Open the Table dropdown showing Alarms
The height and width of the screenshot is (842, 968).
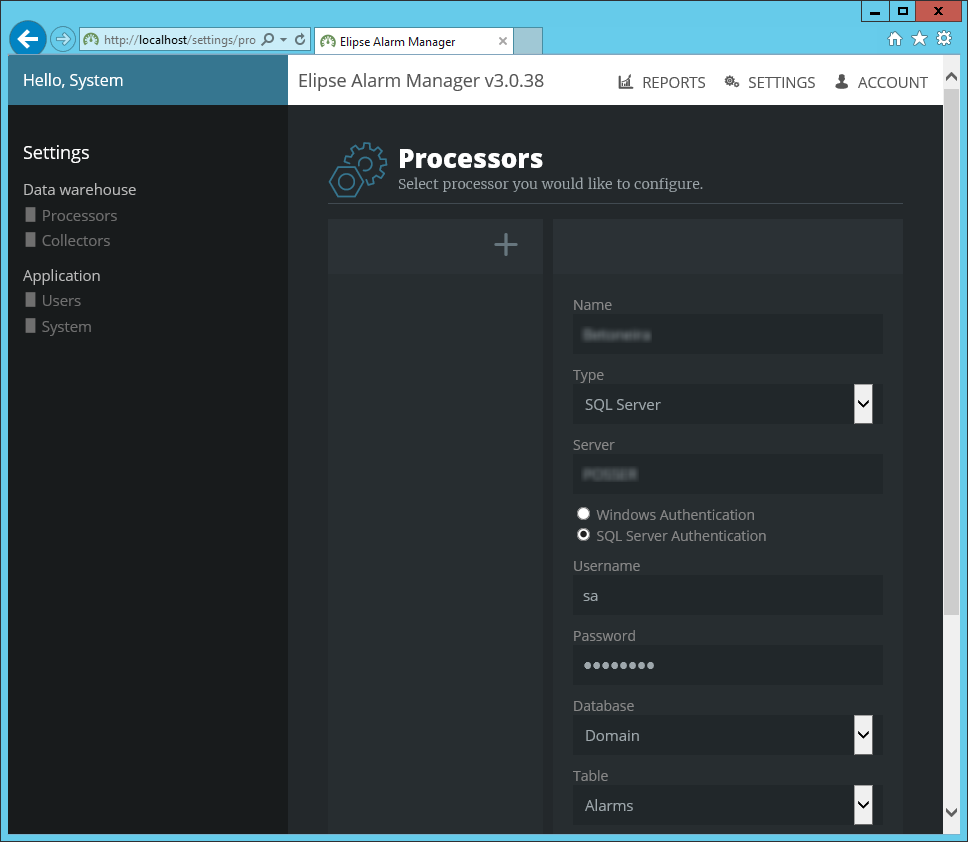[863, 805]
